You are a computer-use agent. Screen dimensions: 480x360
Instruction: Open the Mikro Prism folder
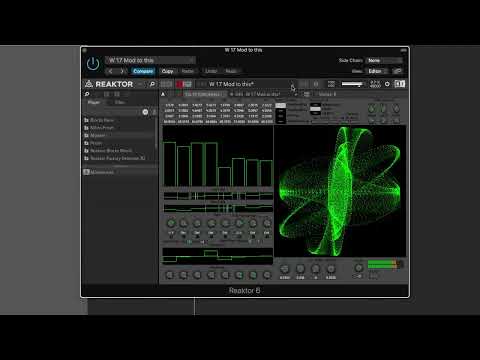pyautogui.click(x=119, y=128)
